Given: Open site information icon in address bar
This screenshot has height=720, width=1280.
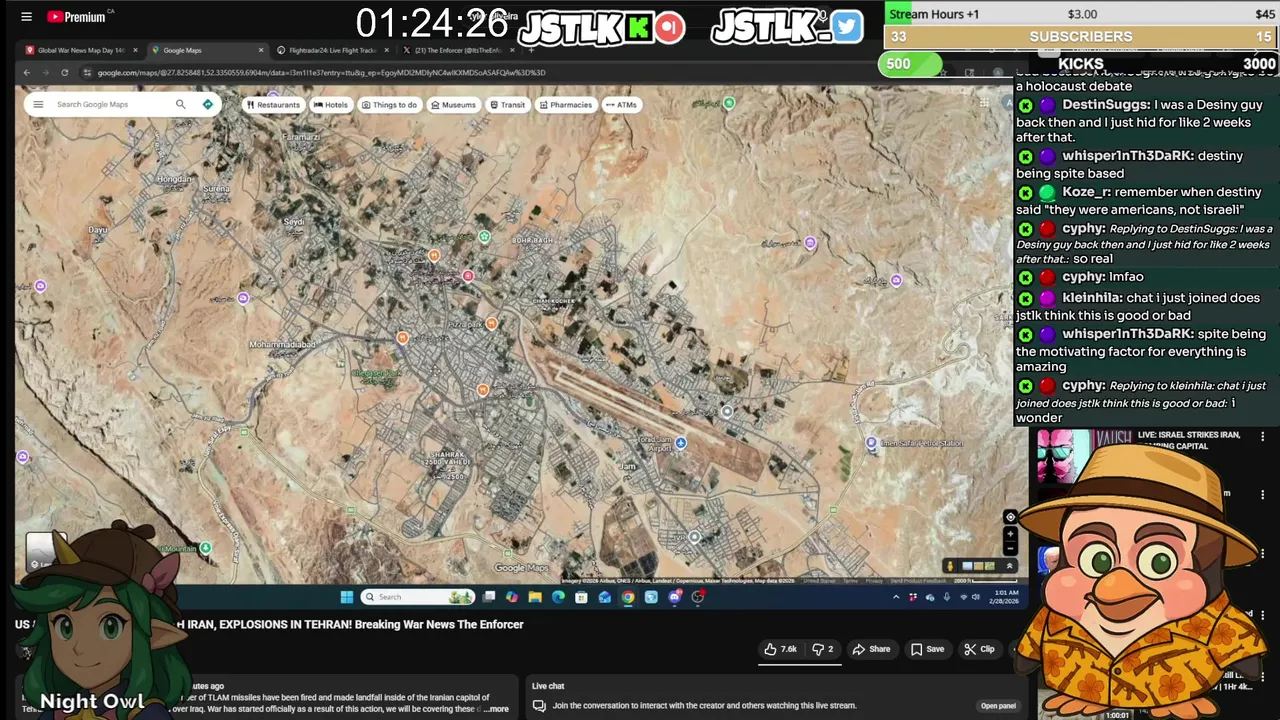Looking at the screenshot, I should (x=88, y=72).
